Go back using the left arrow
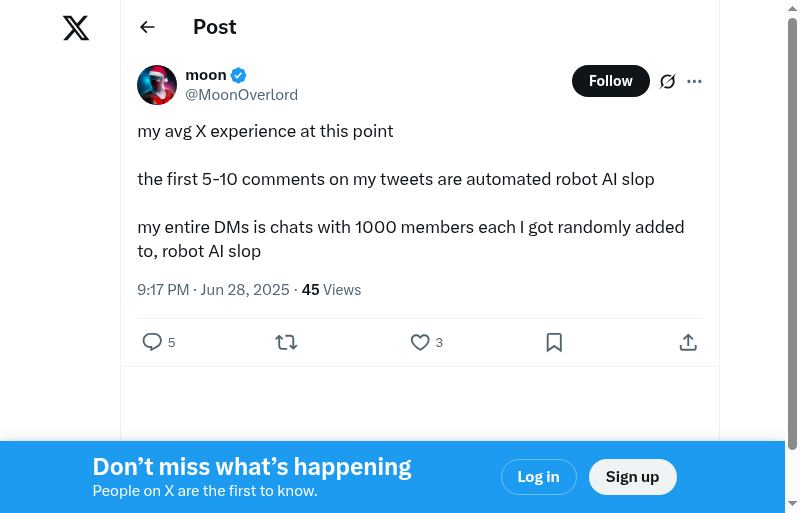800x513 pixels. tap(147, 27)
